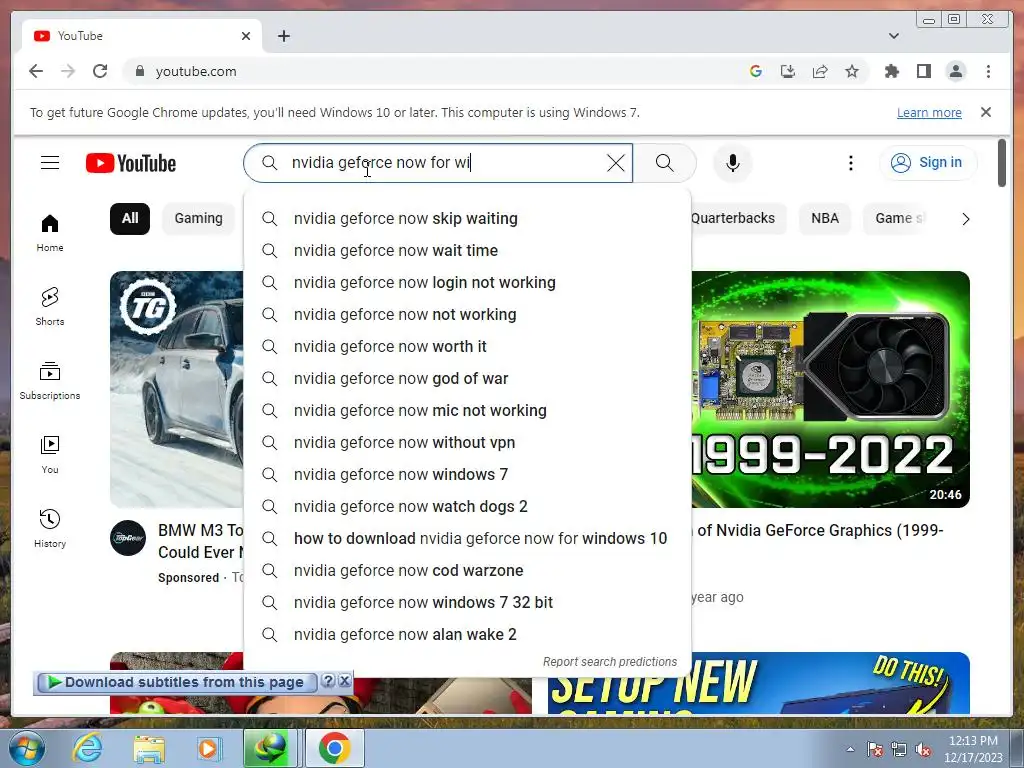The image size is (1024, 768).
Task: Dismiss the Chrome update info bar
Action: (x=985, y=112)
